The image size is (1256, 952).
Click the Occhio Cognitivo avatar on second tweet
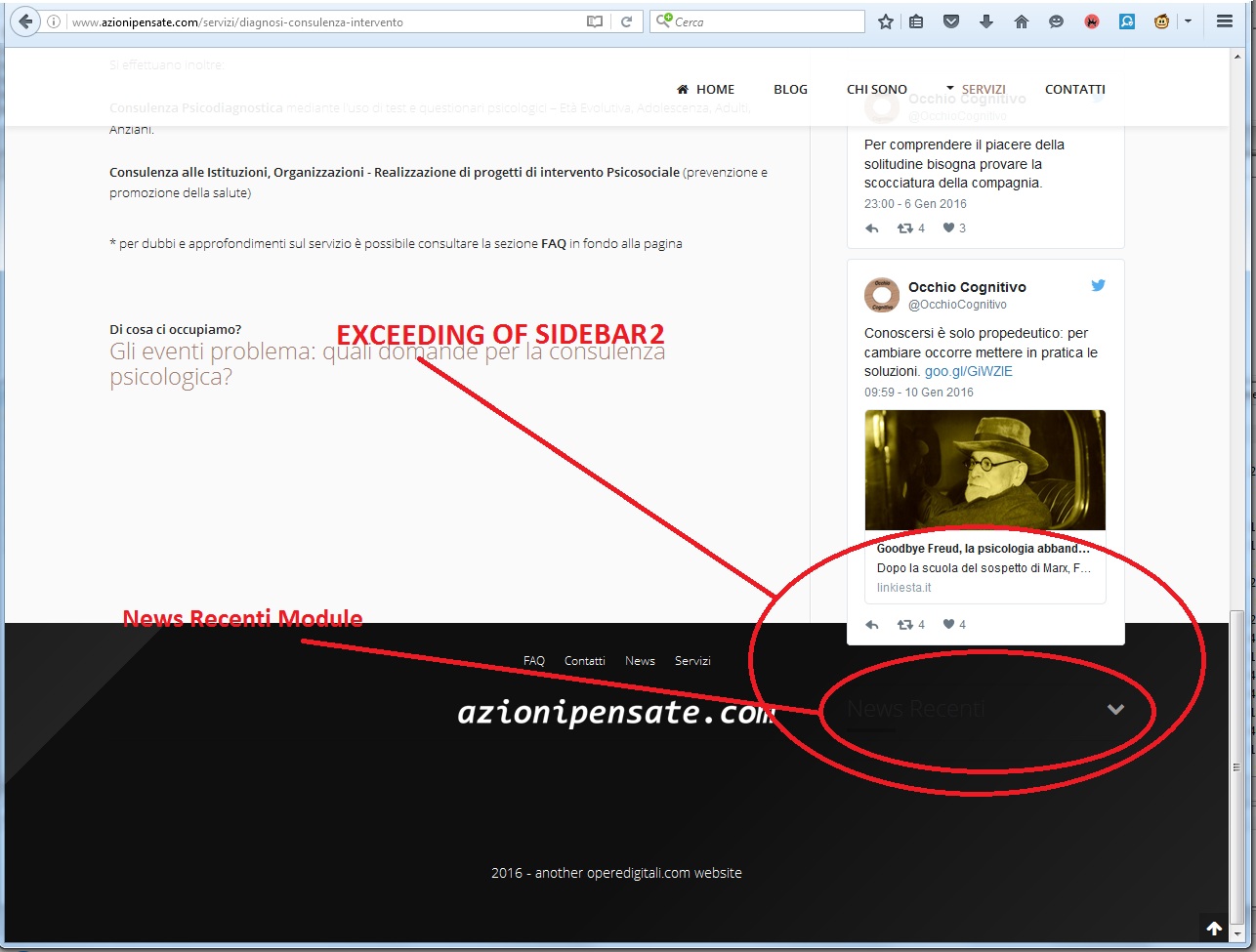click(882, 295)
